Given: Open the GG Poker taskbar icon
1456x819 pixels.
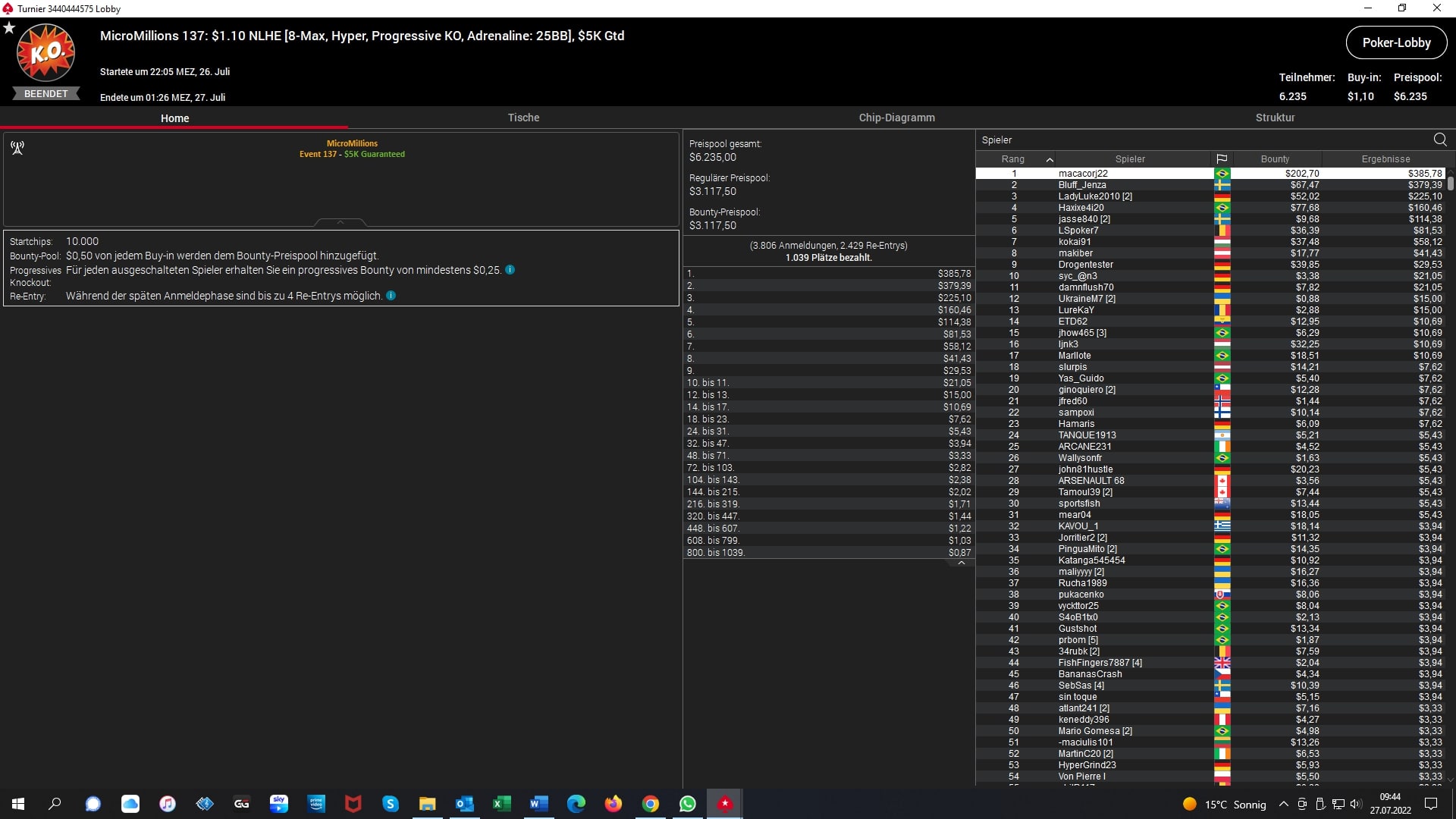Looking at the screenshot, I should pos(242,804).
